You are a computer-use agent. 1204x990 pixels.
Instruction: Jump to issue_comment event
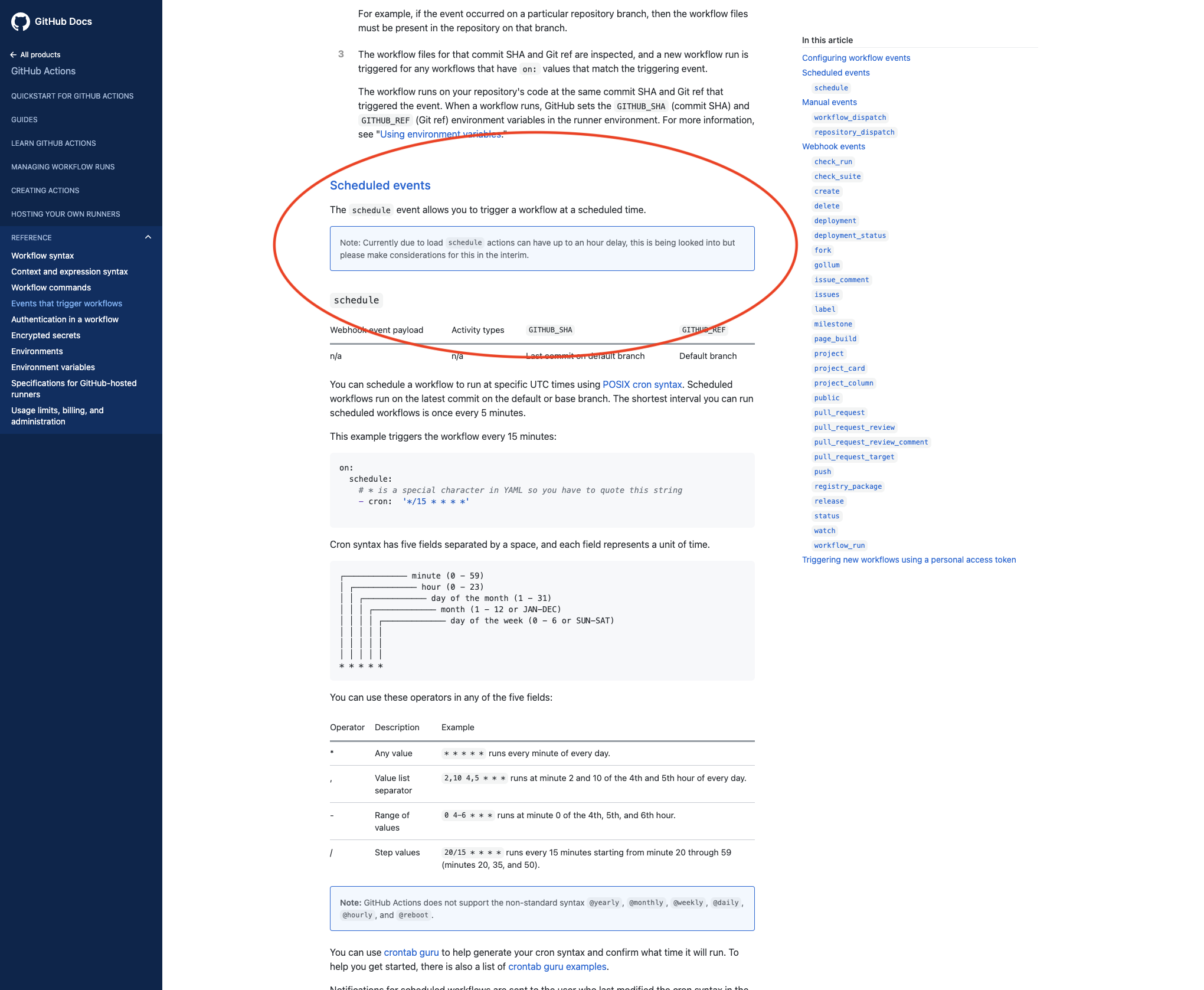[842, 280]
